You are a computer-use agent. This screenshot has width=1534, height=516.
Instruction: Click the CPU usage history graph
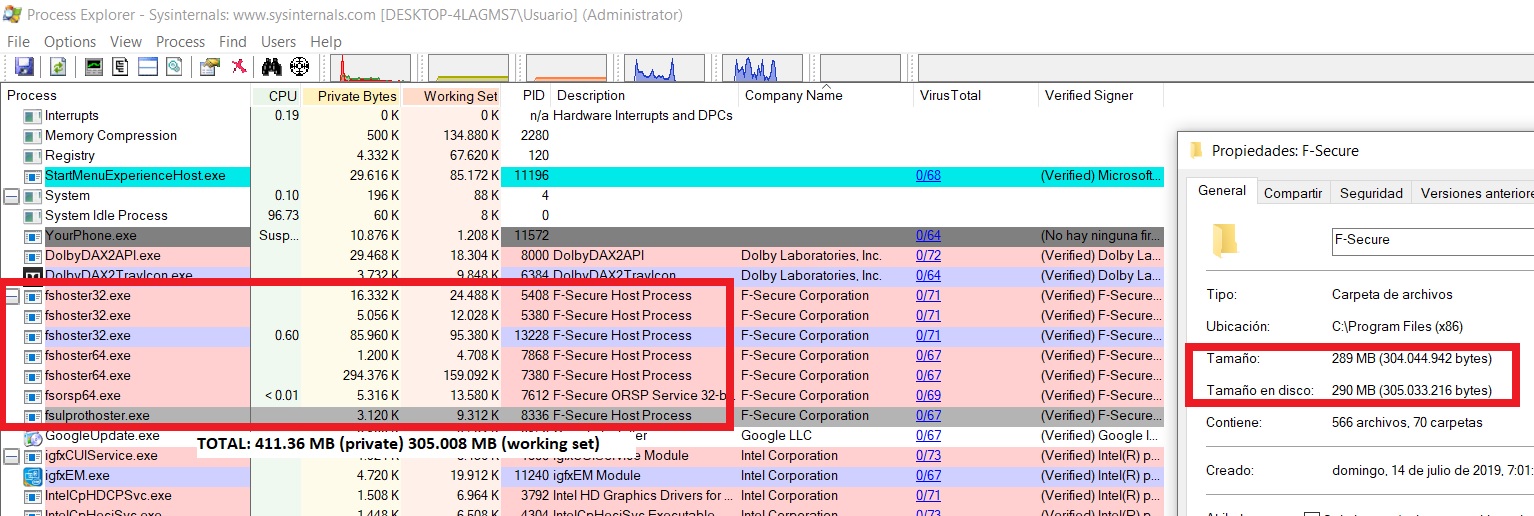370,68
